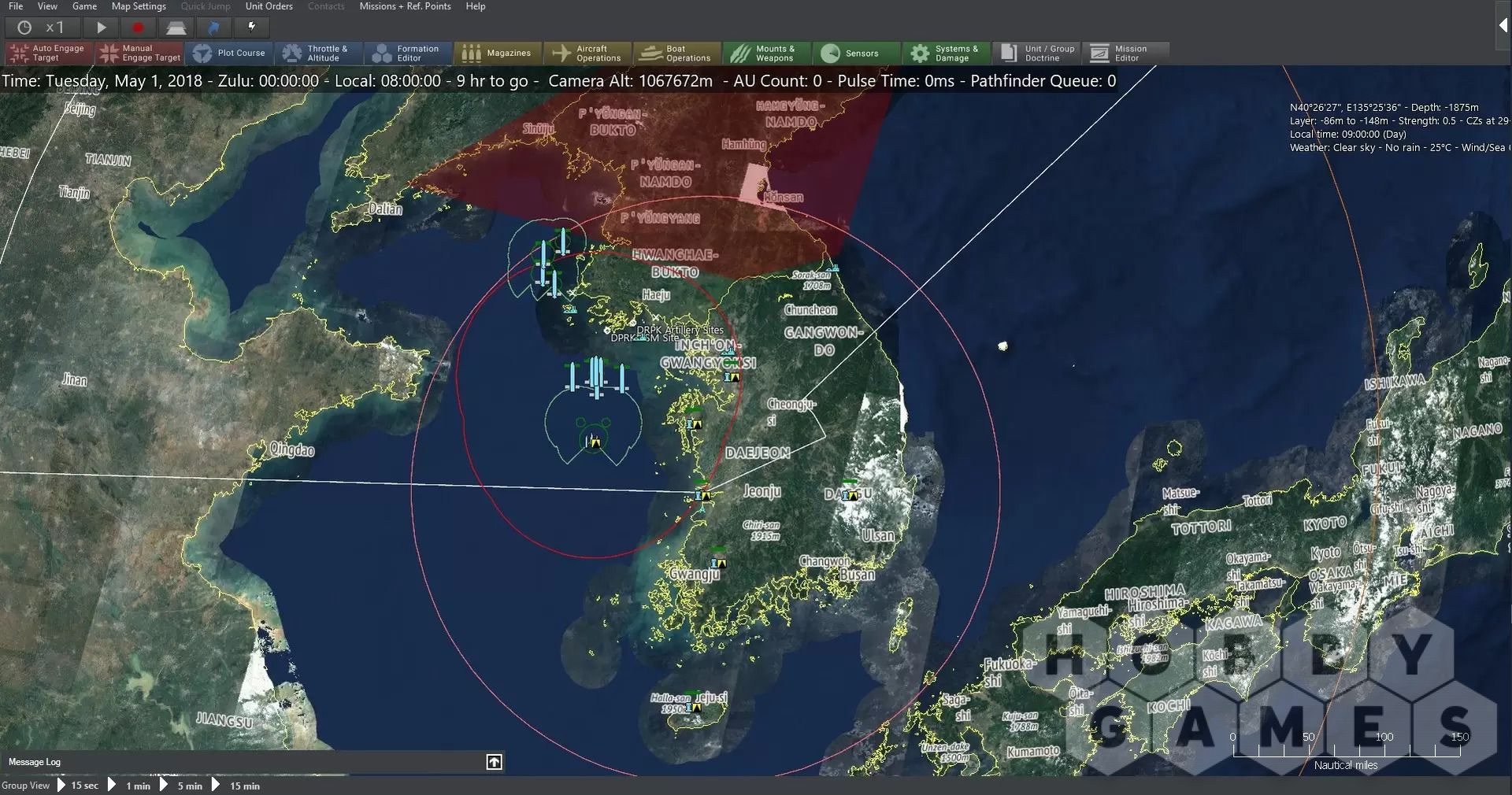Select the airbase icon at Daegu
Image resolution: width=1512 pixels, height=795 pixels.
[849, 494]
